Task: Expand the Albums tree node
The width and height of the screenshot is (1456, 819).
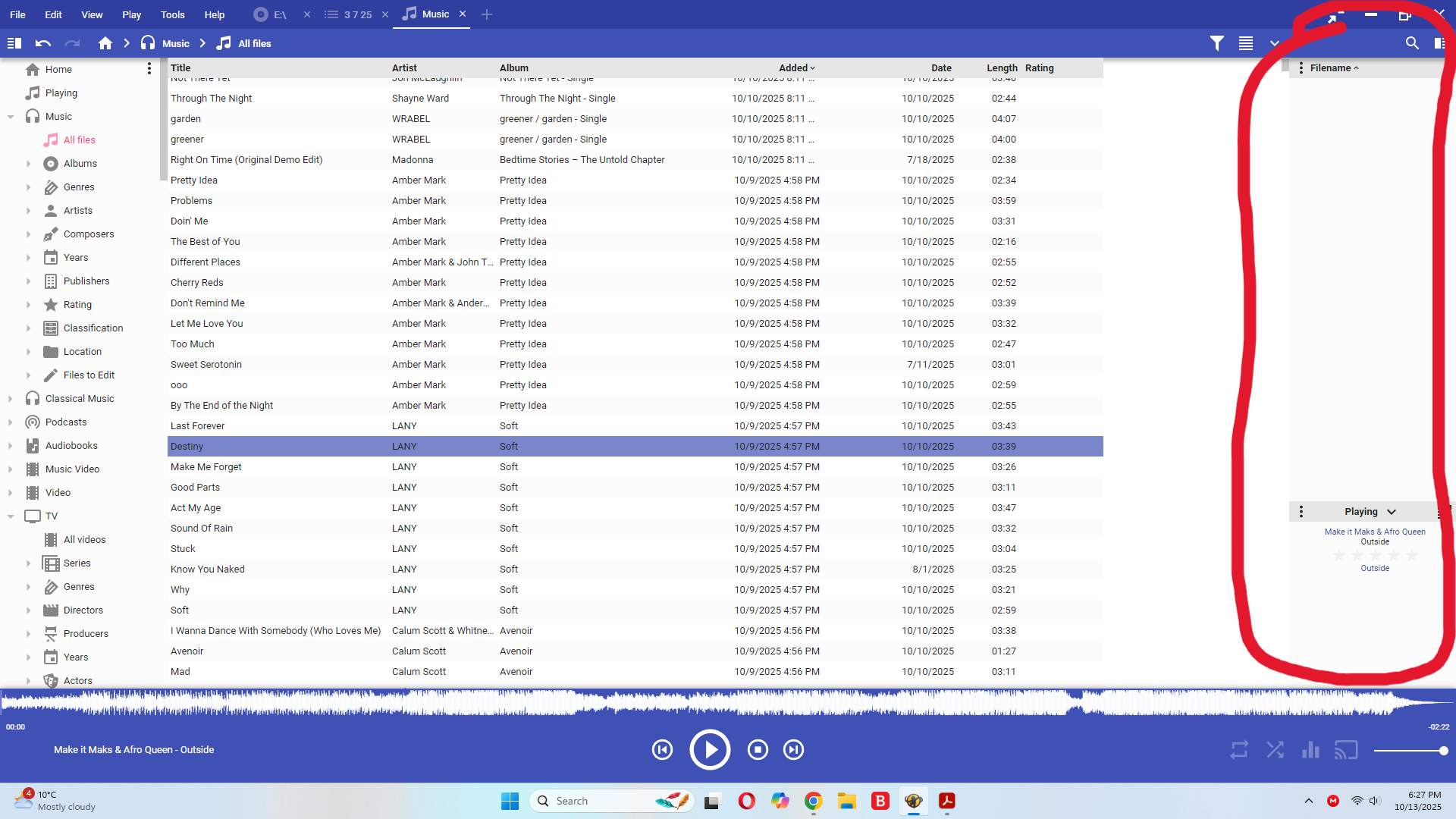Action: pyautogui.click(x=29, y=164)
